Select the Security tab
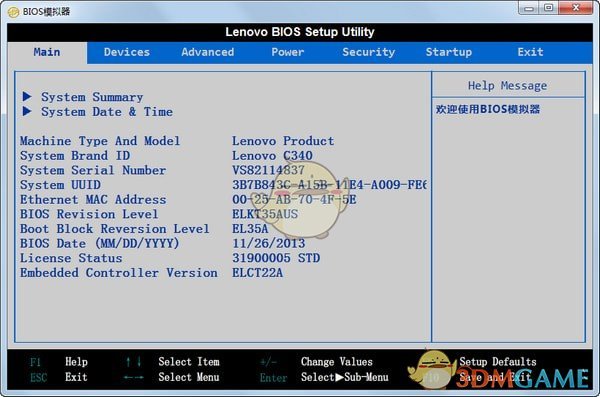Viewport: 600px width, 397px height. pyautogui.click(x=368, y=52)
